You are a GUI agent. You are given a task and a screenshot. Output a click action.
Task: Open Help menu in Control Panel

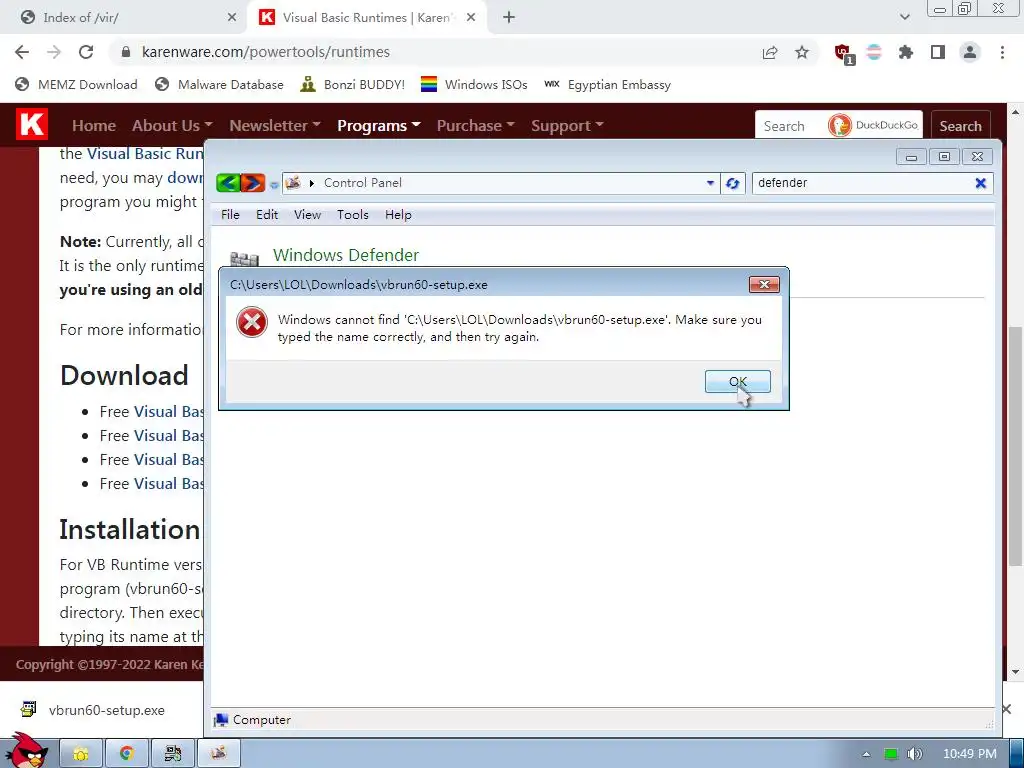[398, 215]
